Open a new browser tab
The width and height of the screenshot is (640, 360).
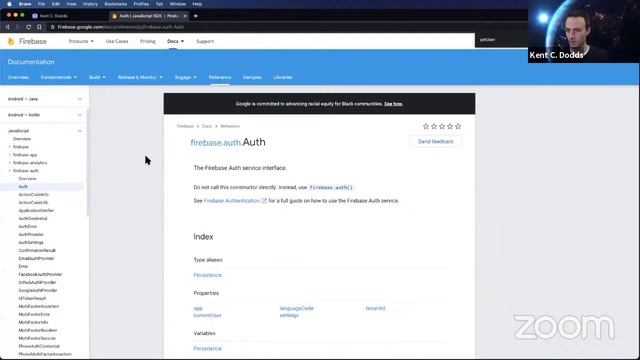point(196,16)
